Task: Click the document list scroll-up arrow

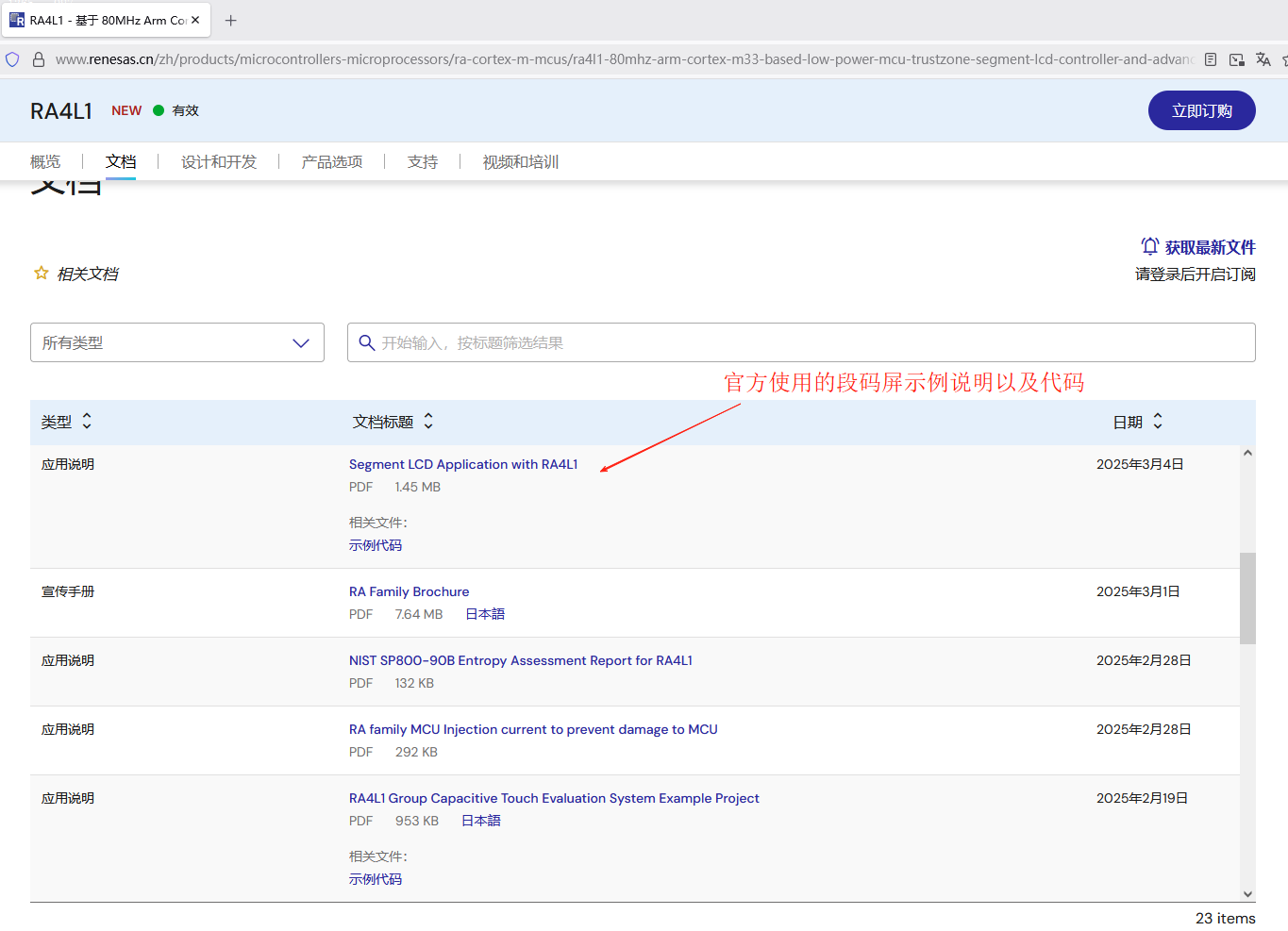Action: coord(1247,453)
